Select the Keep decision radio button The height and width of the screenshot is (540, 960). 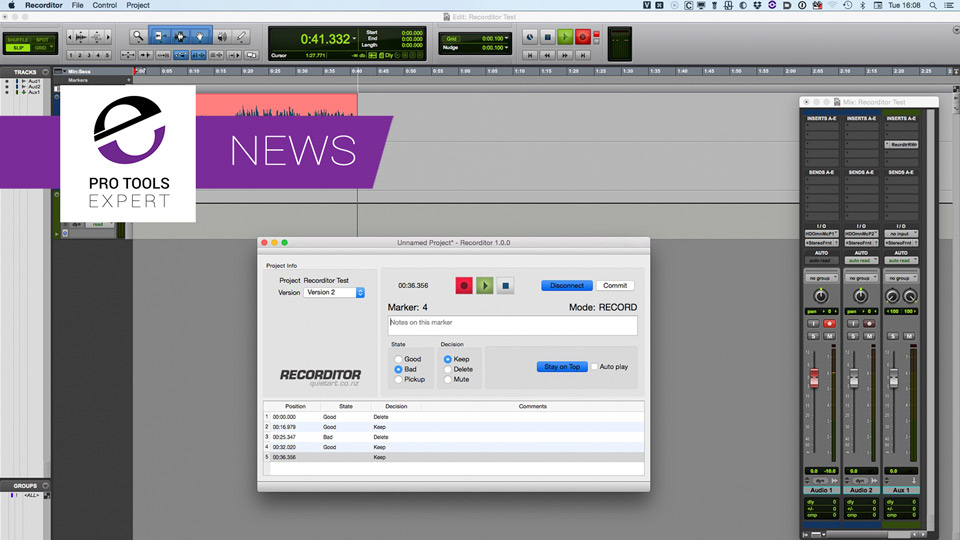click(x=448, y=359)
